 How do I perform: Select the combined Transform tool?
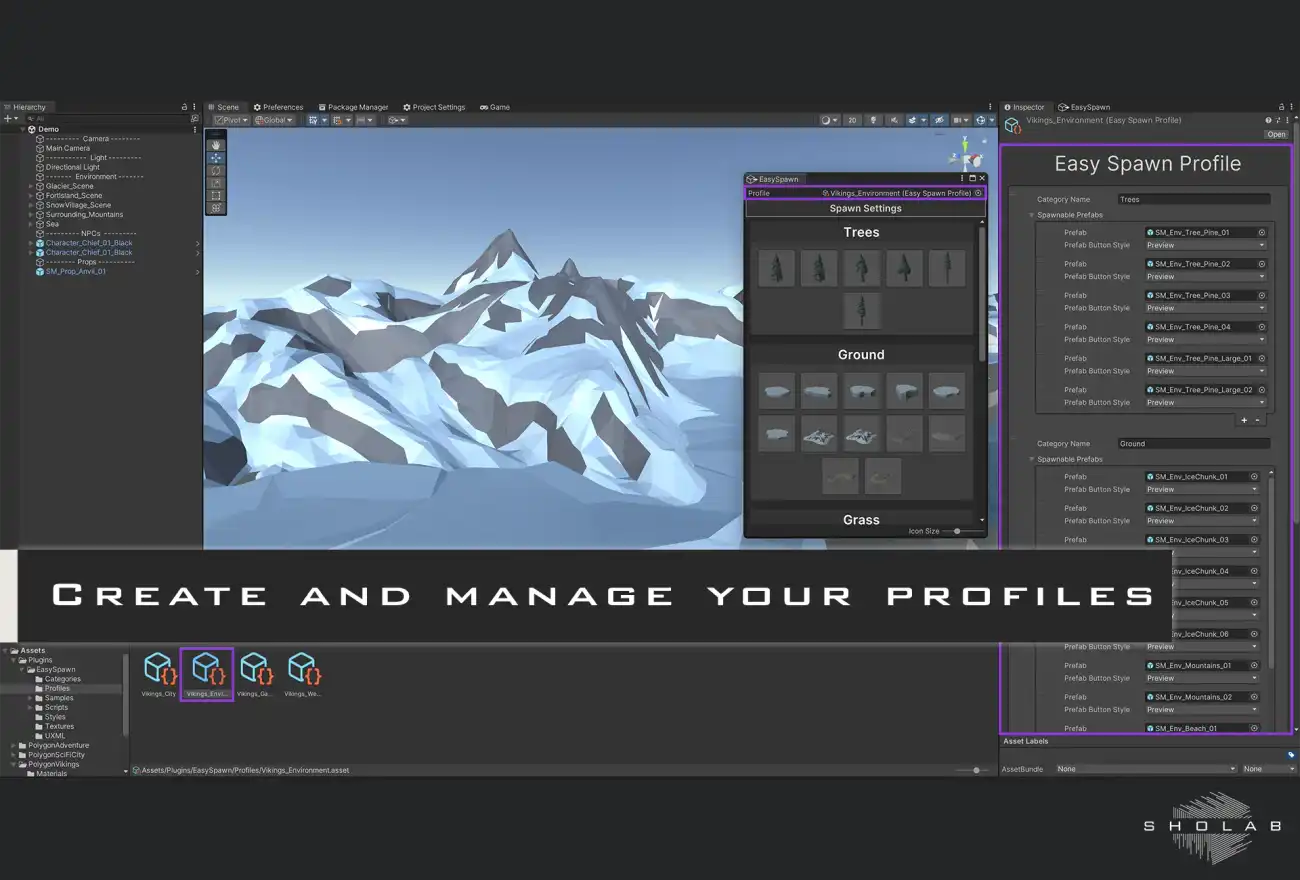click(x=217, y=208)
